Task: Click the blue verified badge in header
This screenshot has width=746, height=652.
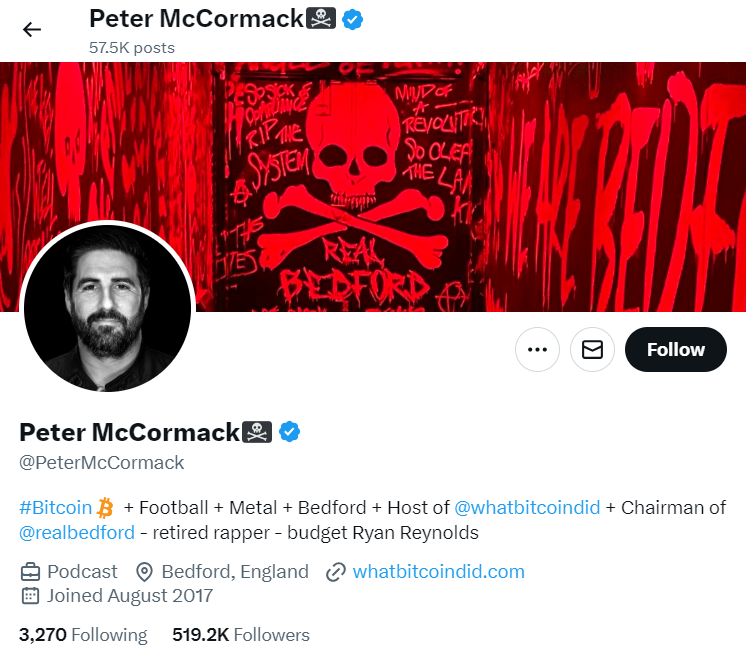Action: point(353,20)
